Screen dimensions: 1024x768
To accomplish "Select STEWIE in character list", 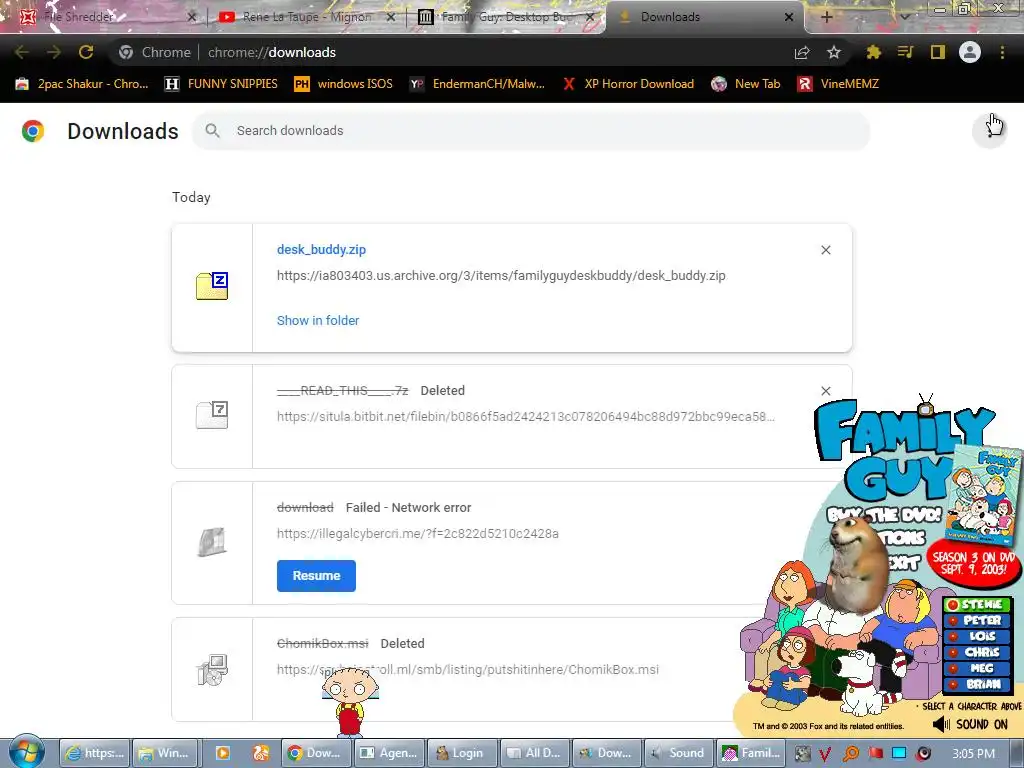I will pyautogui.click(x=977, y=605).
